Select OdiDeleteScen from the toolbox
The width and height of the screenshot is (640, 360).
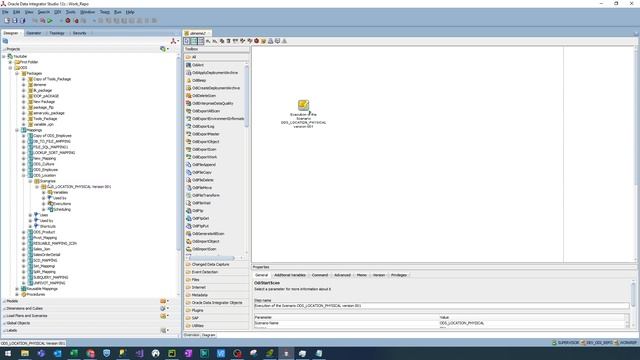point(204,96)
